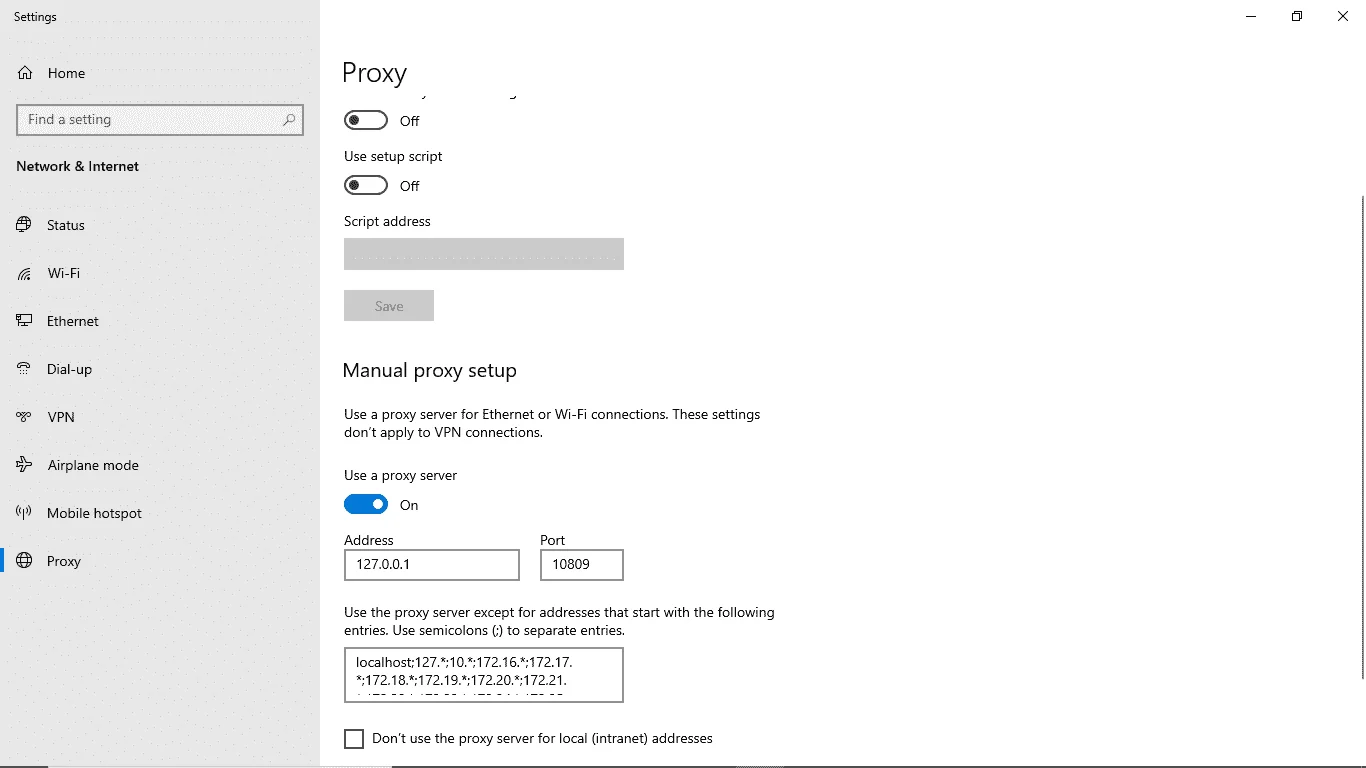Click the Ethernet monitor icon
The height and width of the screenshot is (768, 1366).
(x=24, y=321)
